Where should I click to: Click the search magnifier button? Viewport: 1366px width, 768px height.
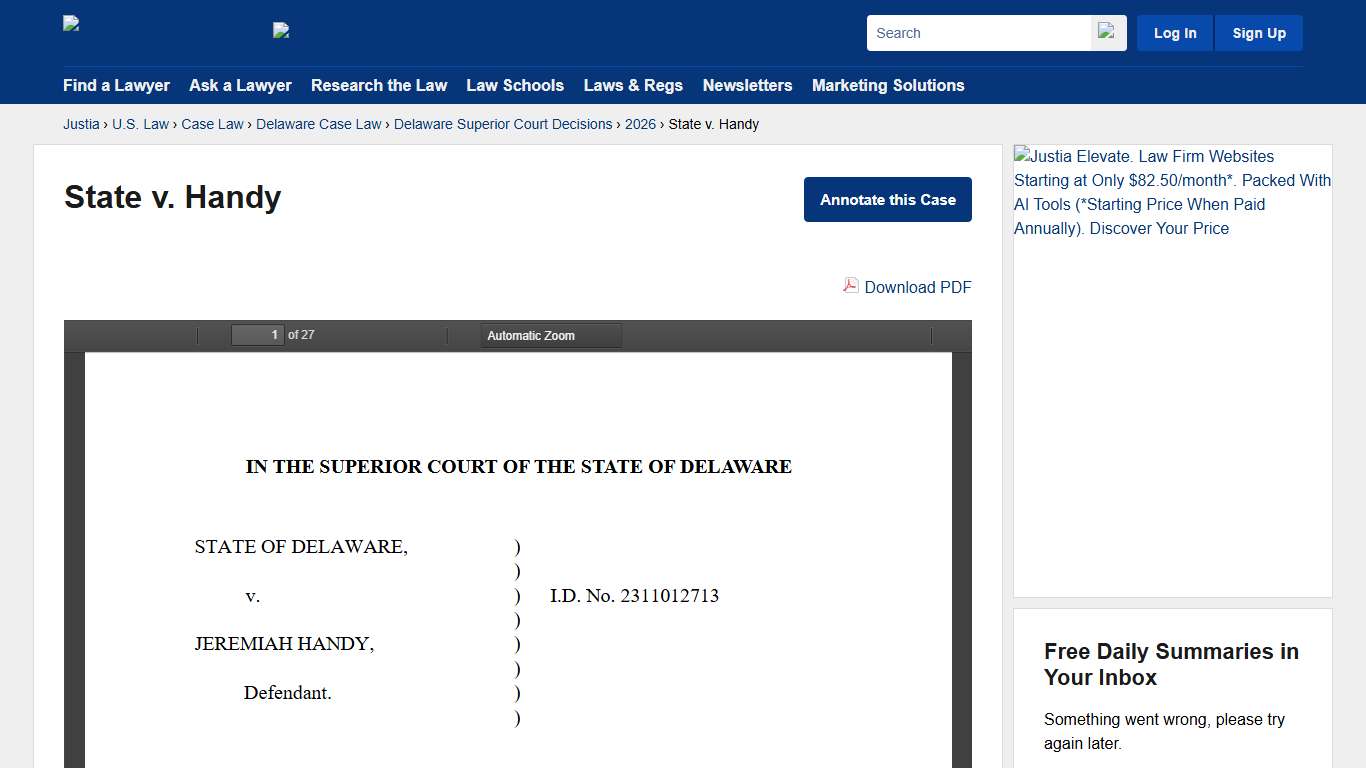tap(1107, 32)
